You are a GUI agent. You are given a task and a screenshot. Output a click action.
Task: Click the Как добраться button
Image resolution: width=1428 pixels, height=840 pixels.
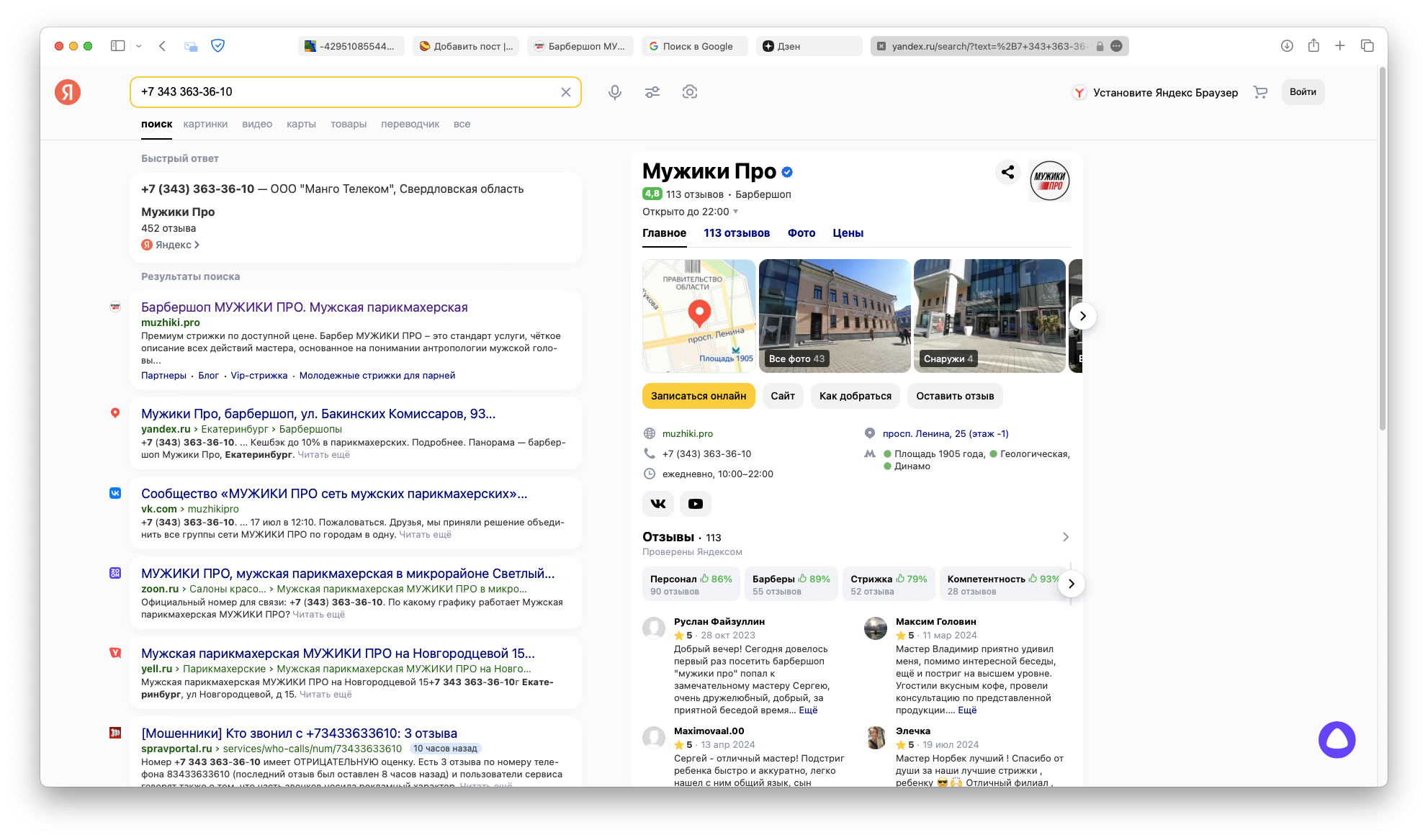point(856,396)
